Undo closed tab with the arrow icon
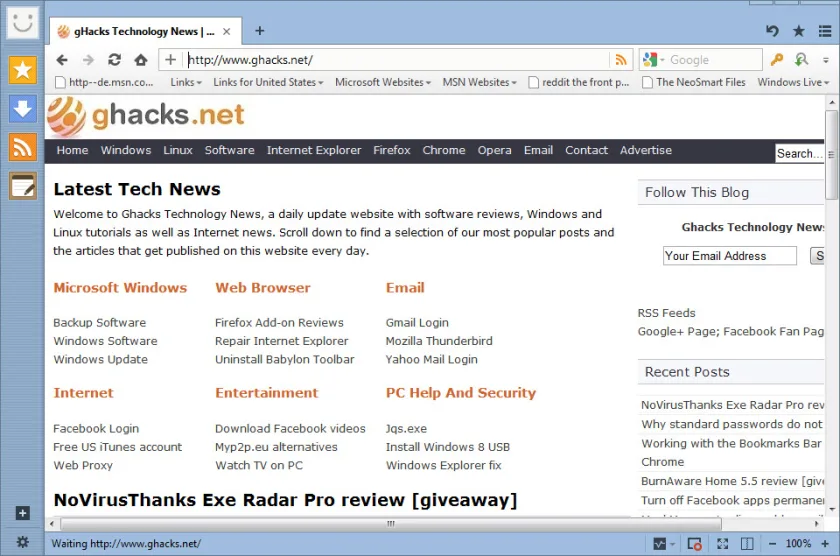Screen dimensions: 840x556 [772, 31]
